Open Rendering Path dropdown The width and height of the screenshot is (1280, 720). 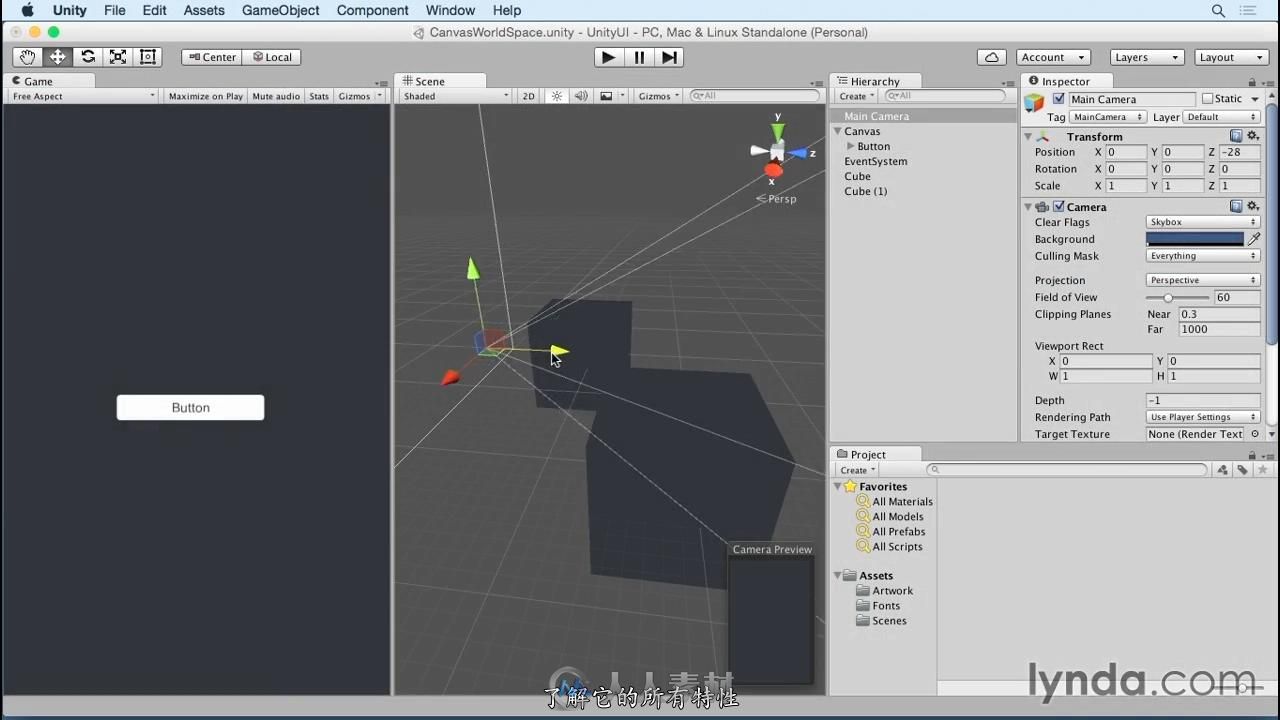pos(1203,417)
